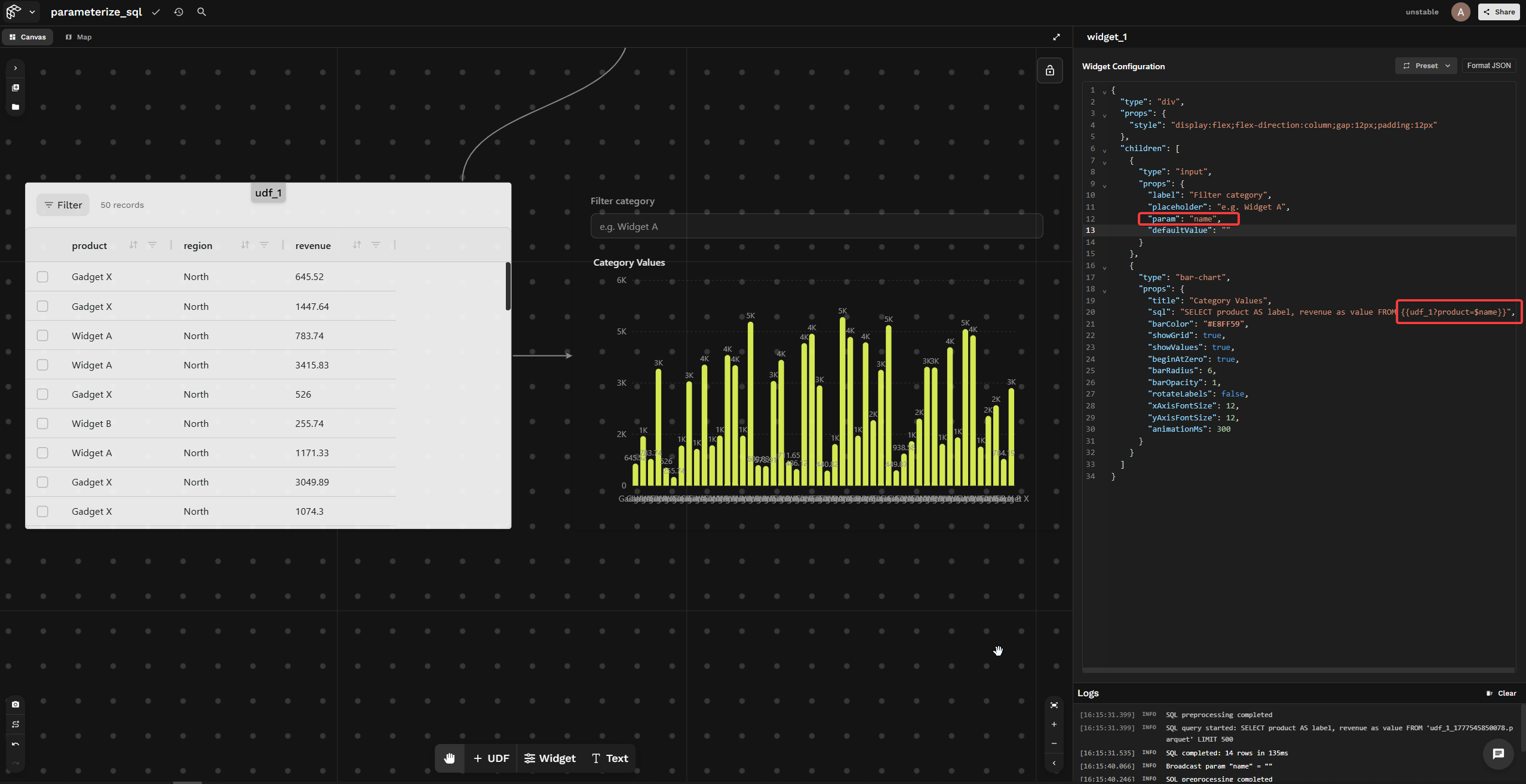The image size is (1526, 784).
Task: Filter the product column
Action: pos(152,245)
